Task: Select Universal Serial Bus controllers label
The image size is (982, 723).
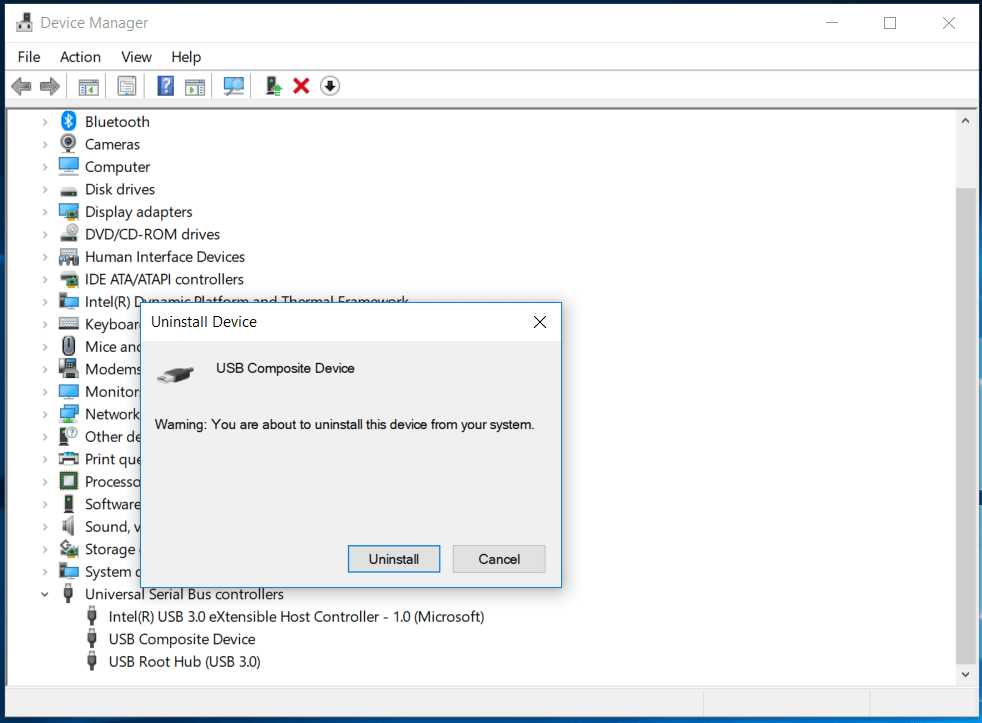Action: point(184,594)
